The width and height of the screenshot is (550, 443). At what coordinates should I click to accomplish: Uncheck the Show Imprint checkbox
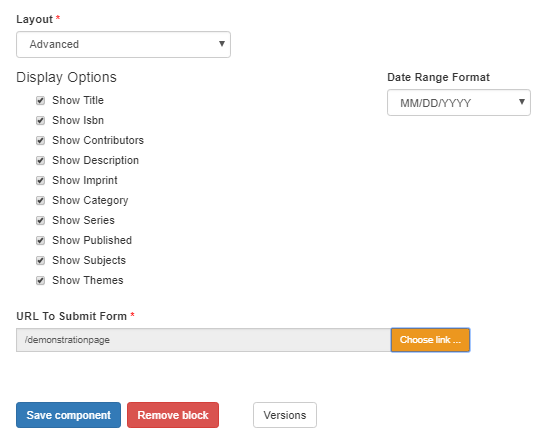pyautogui.click(x=40, y=181)
